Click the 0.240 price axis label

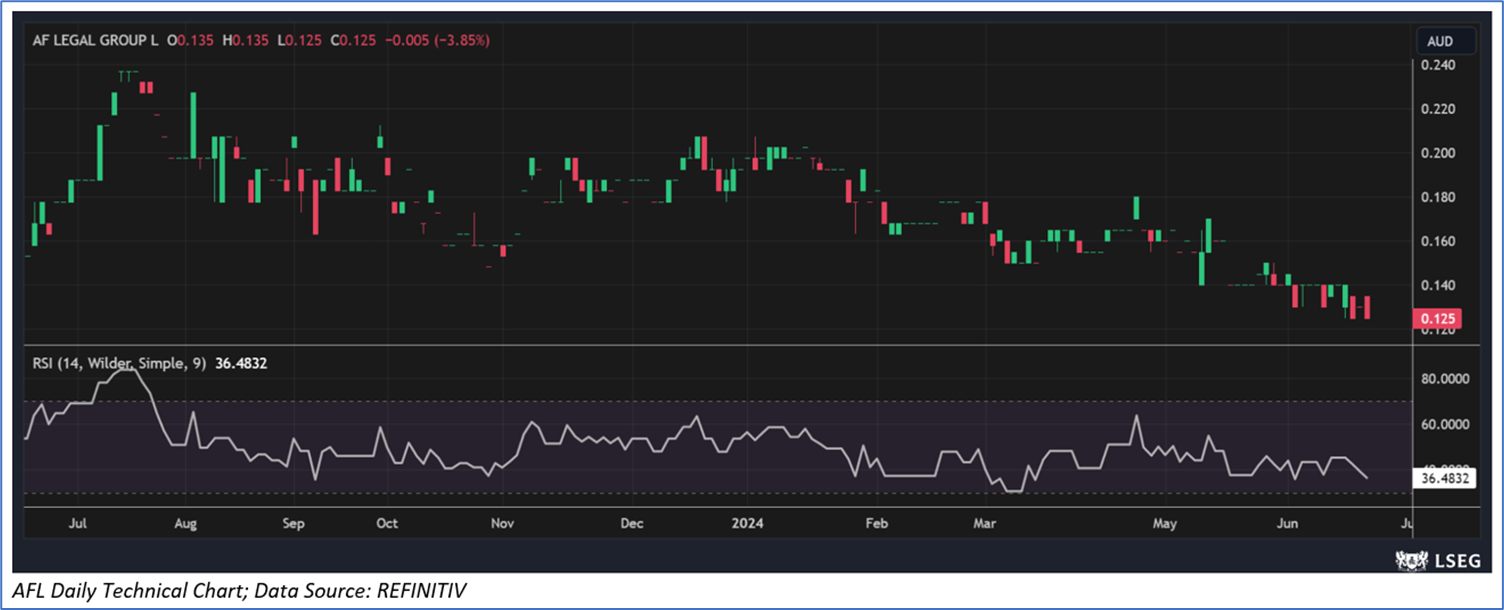[x=1437, y=65]
